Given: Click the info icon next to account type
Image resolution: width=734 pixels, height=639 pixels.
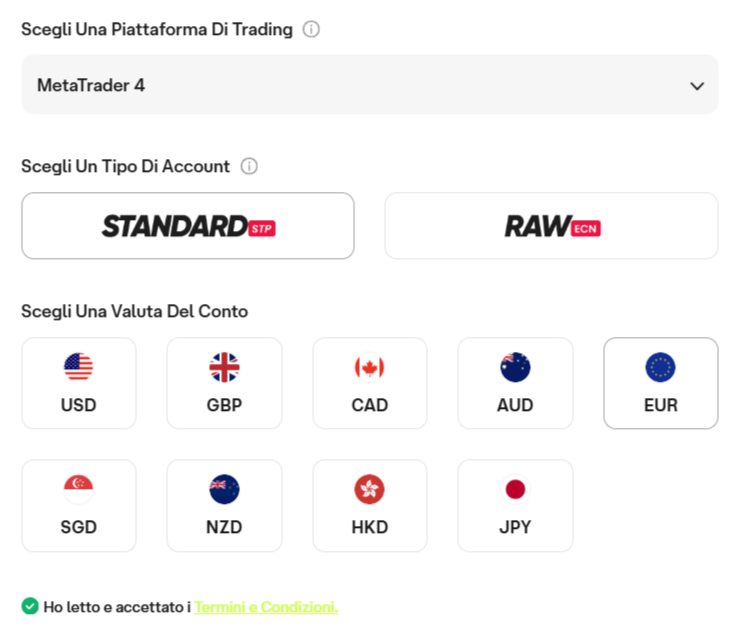Looking at the screenshot, I should click(249, 167).
